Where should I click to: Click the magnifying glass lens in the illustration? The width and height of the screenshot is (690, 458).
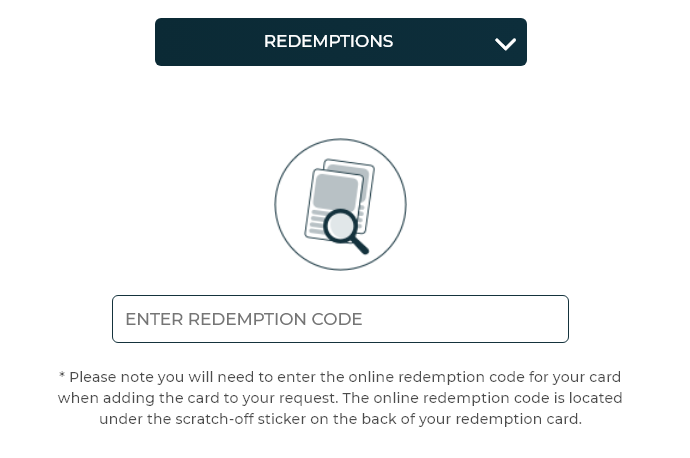coord(341,226)
